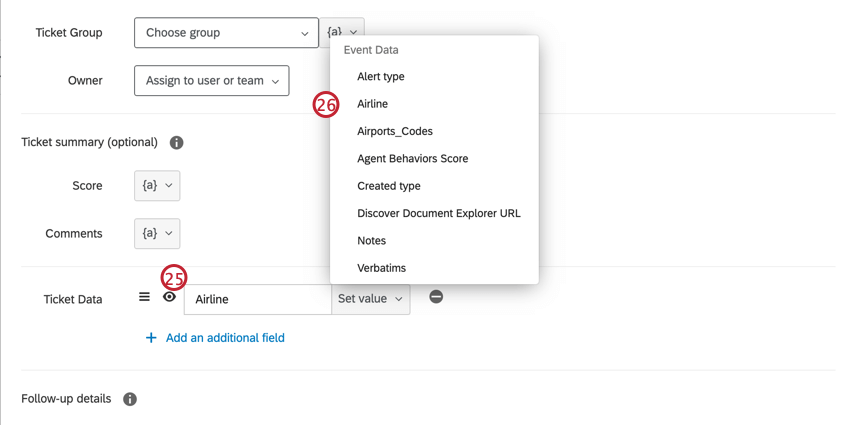Choose Airports_Codes in the menu
Viewport: 850px width, 425px height.
(x=395, y=131)
